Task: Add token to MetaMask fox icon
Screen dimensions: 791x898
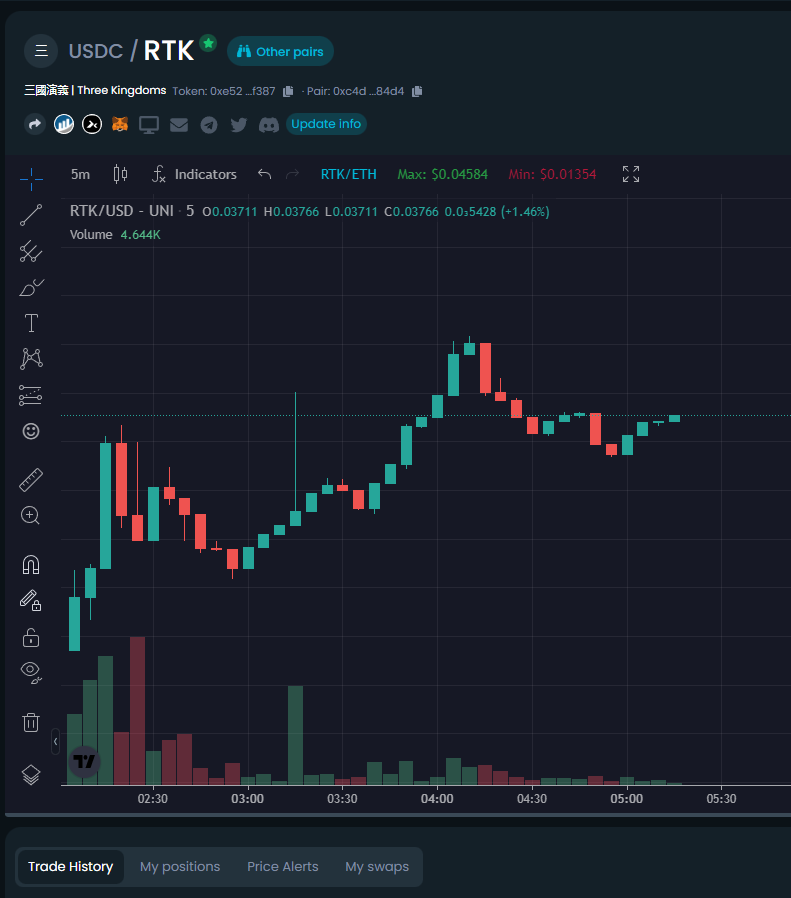Action: click(x=120, y=124)
